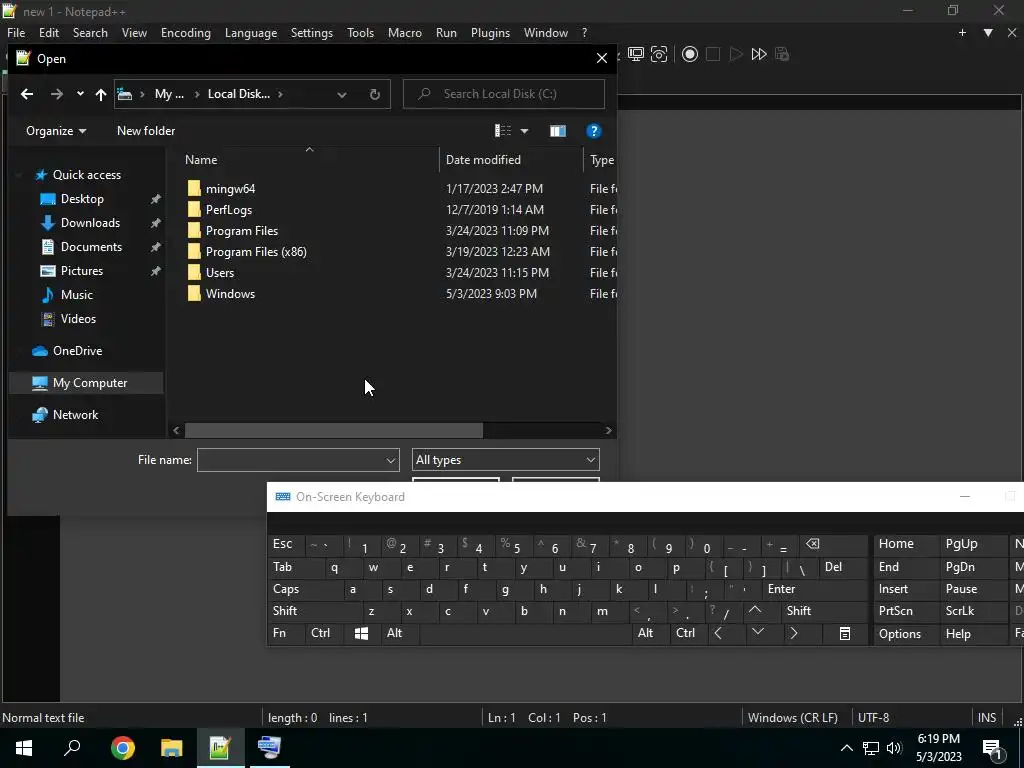The height and width of the screenshot is (768, 1024).
Task: Click the Search Local Disk (C:) box
Action: coord(504,94)
